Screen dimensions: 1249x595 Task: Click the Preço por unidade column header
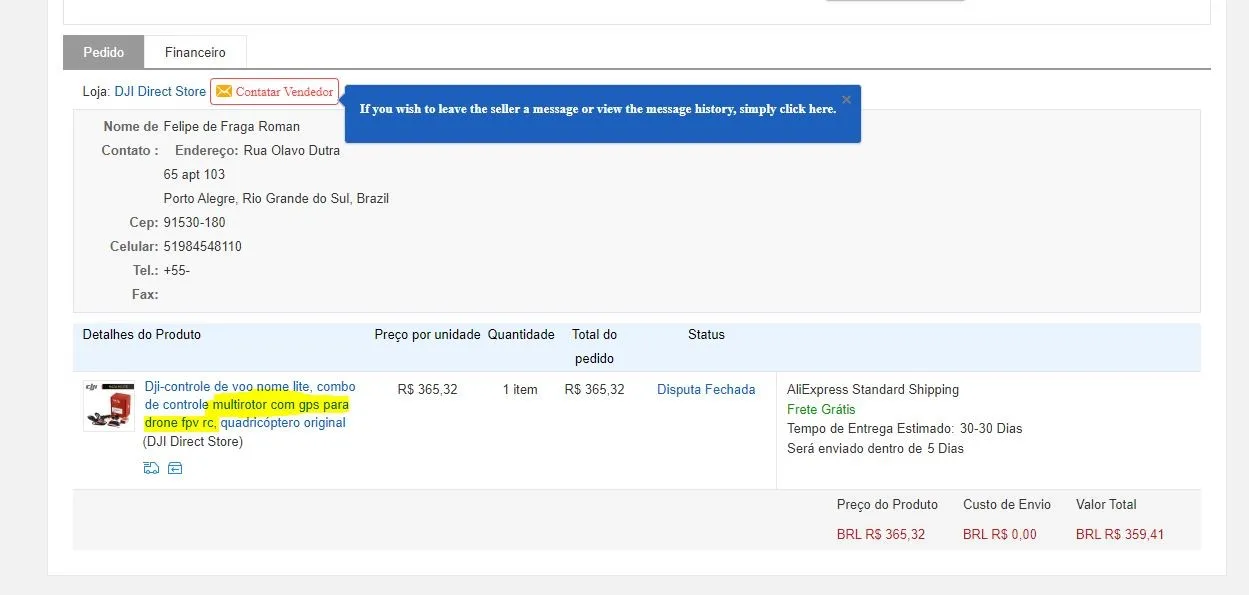(x=428, y=334)
